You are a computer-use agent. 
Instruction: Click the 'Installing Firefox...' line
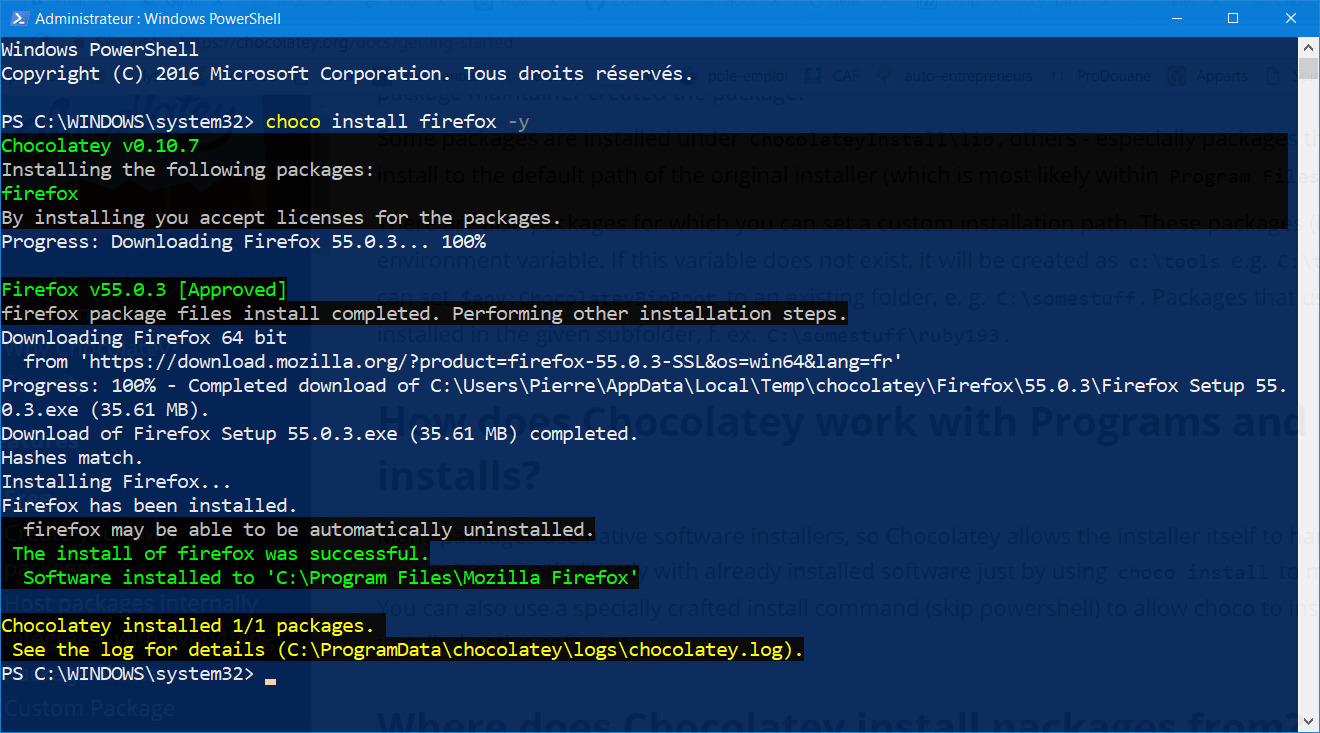pyautogui.click(x=116, y=482)
